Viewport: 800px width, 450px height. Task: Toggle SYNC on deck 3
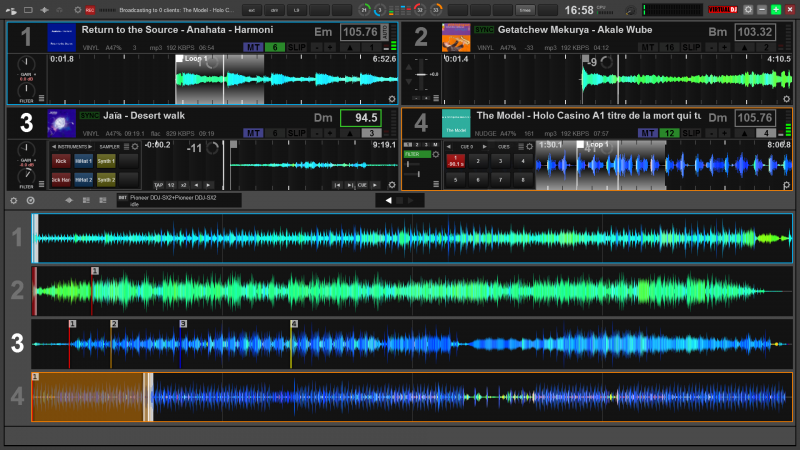point(89,115)
